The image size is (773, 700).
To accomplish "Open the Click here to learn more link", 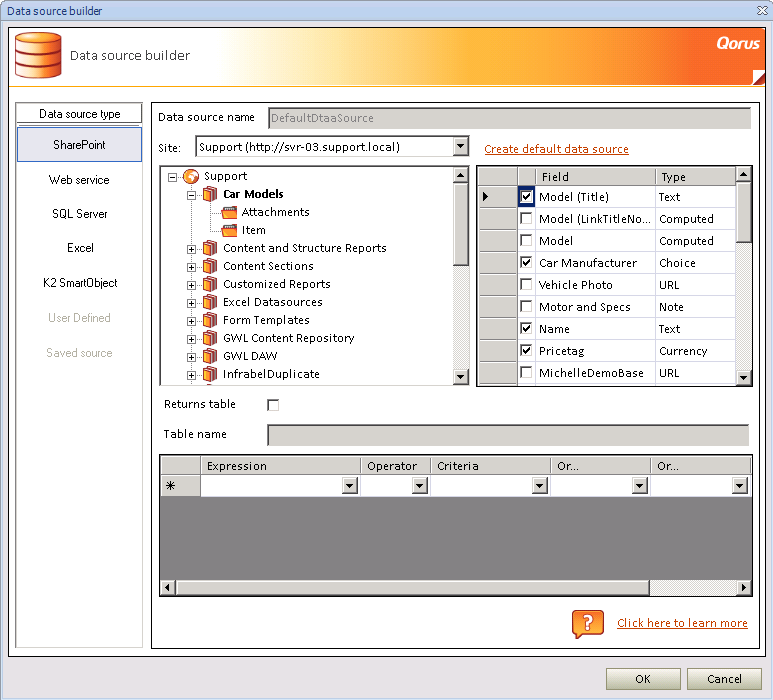I will point(682,623).
